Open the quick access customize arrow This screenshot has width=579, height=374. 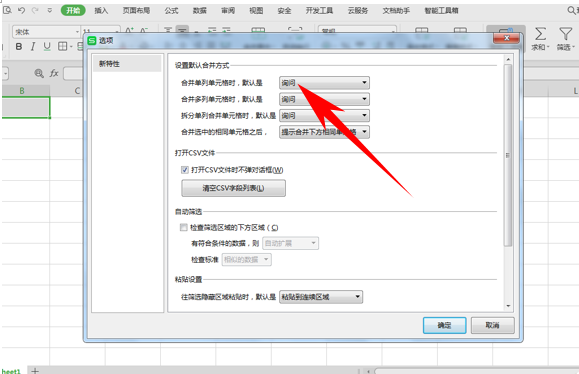[49, 11]
